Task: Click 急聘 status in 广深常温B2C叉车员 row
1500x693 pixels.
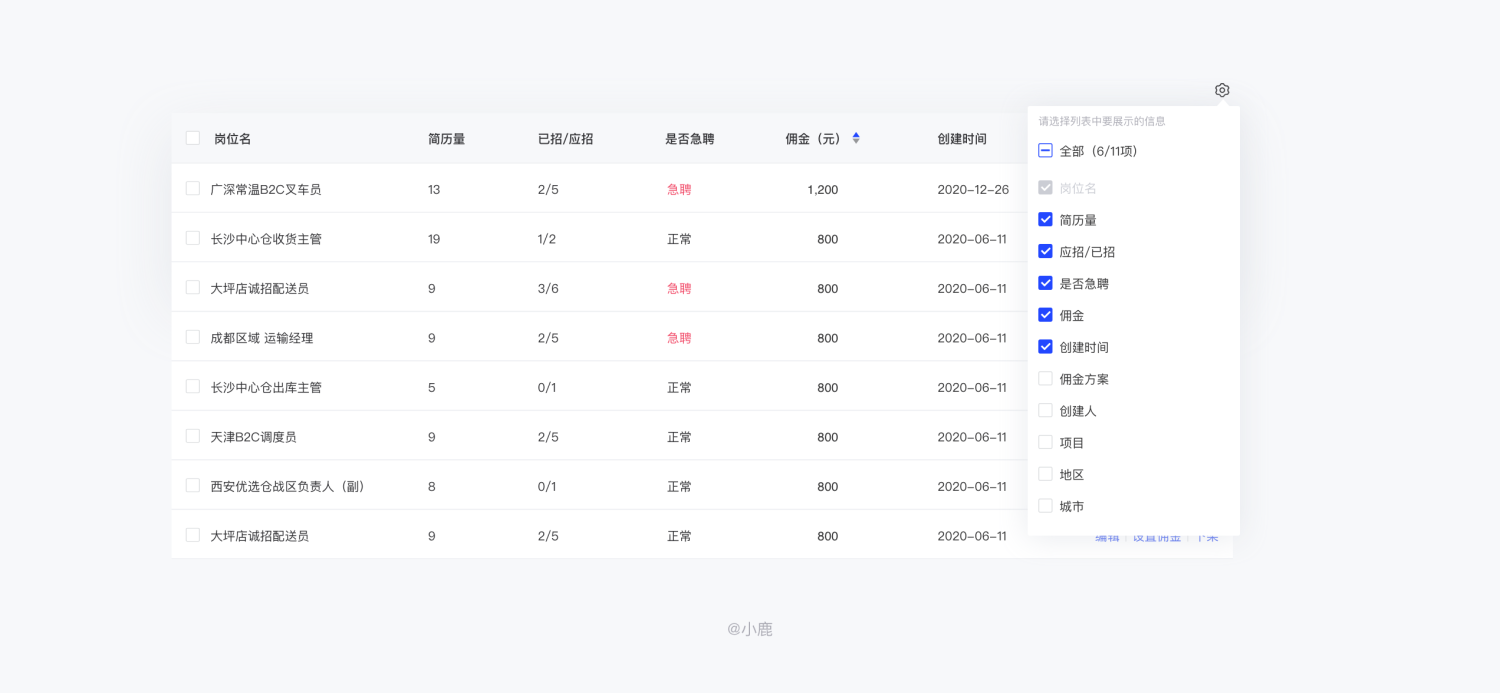Action: pos(679,189)
